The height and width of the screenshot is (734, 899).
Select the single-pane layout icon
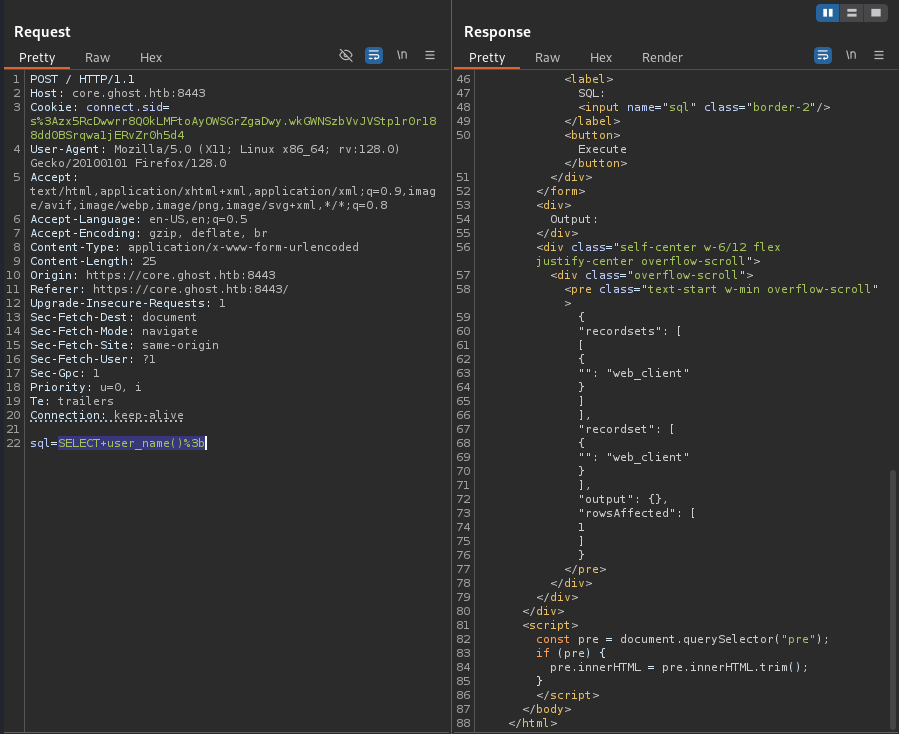coord(875,13)
